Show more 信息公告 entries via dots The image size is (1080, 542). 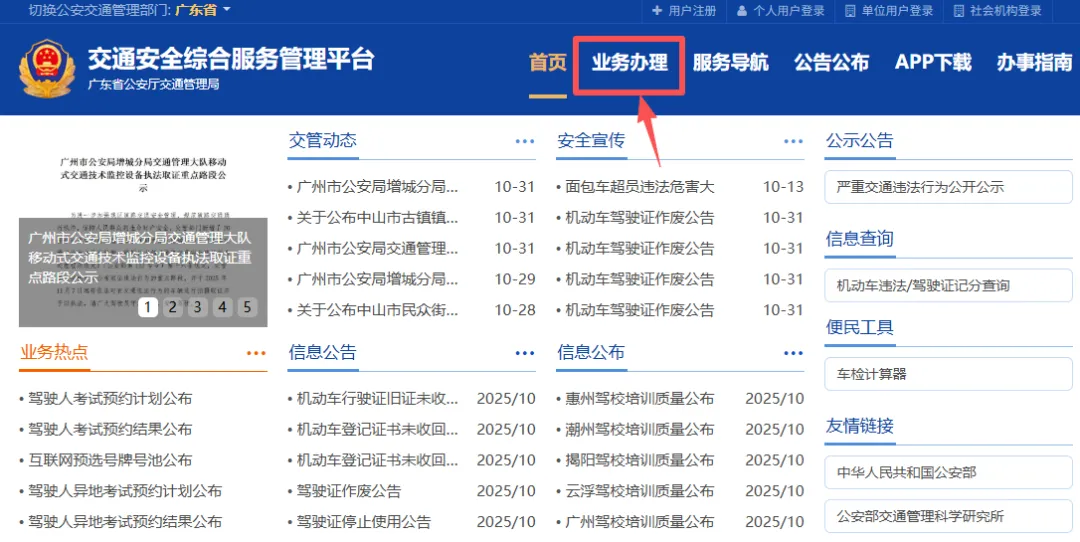point(525,353)
